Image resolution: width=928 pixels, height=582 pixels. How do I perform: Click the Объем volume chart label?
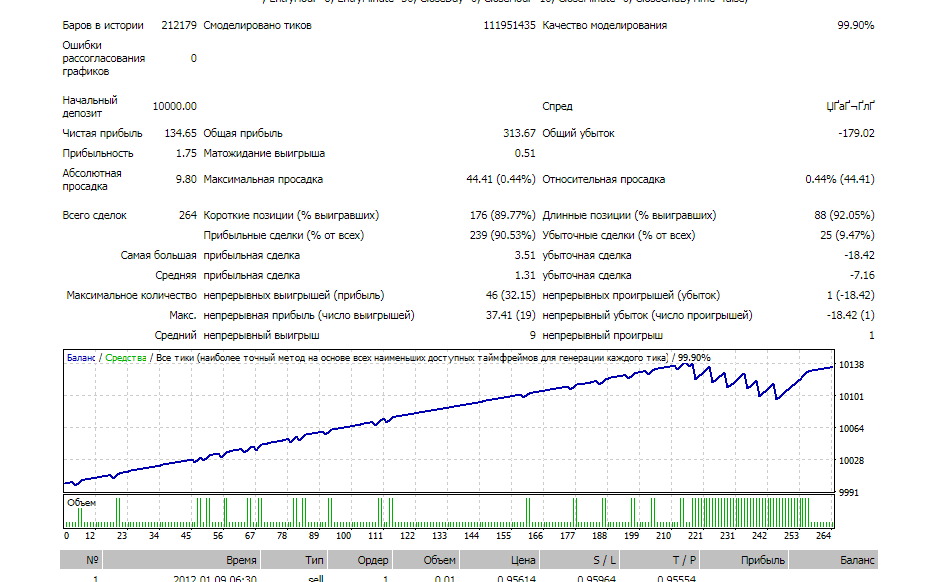[82, 503]
